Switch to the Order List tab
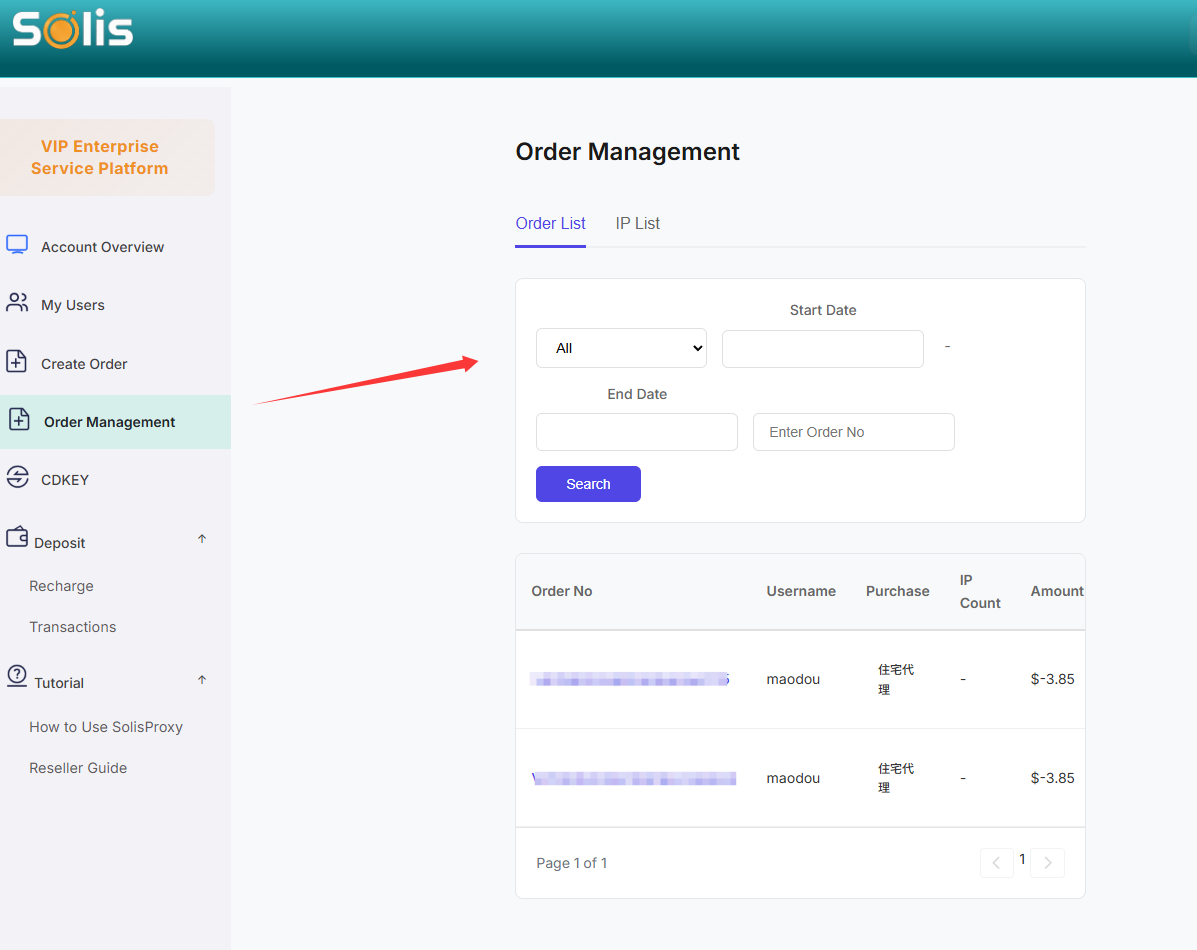The image size is (1197, 950). click(550, 224)
